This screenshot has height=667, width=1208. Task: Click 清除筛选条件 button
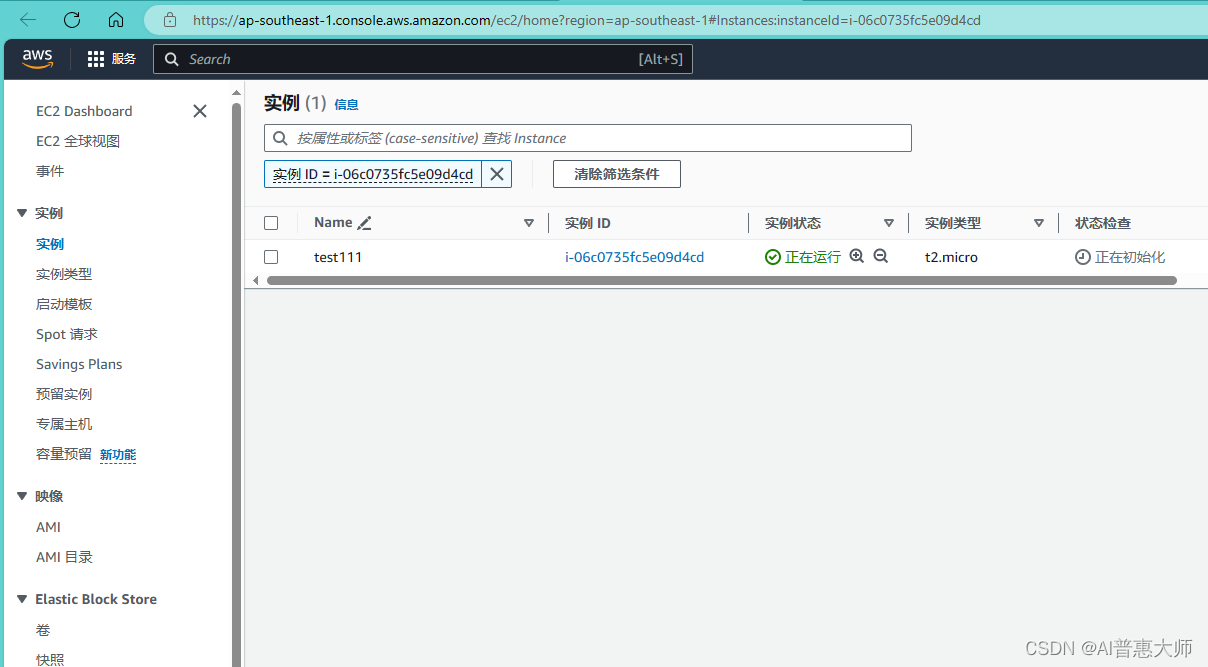pos(617,174)
